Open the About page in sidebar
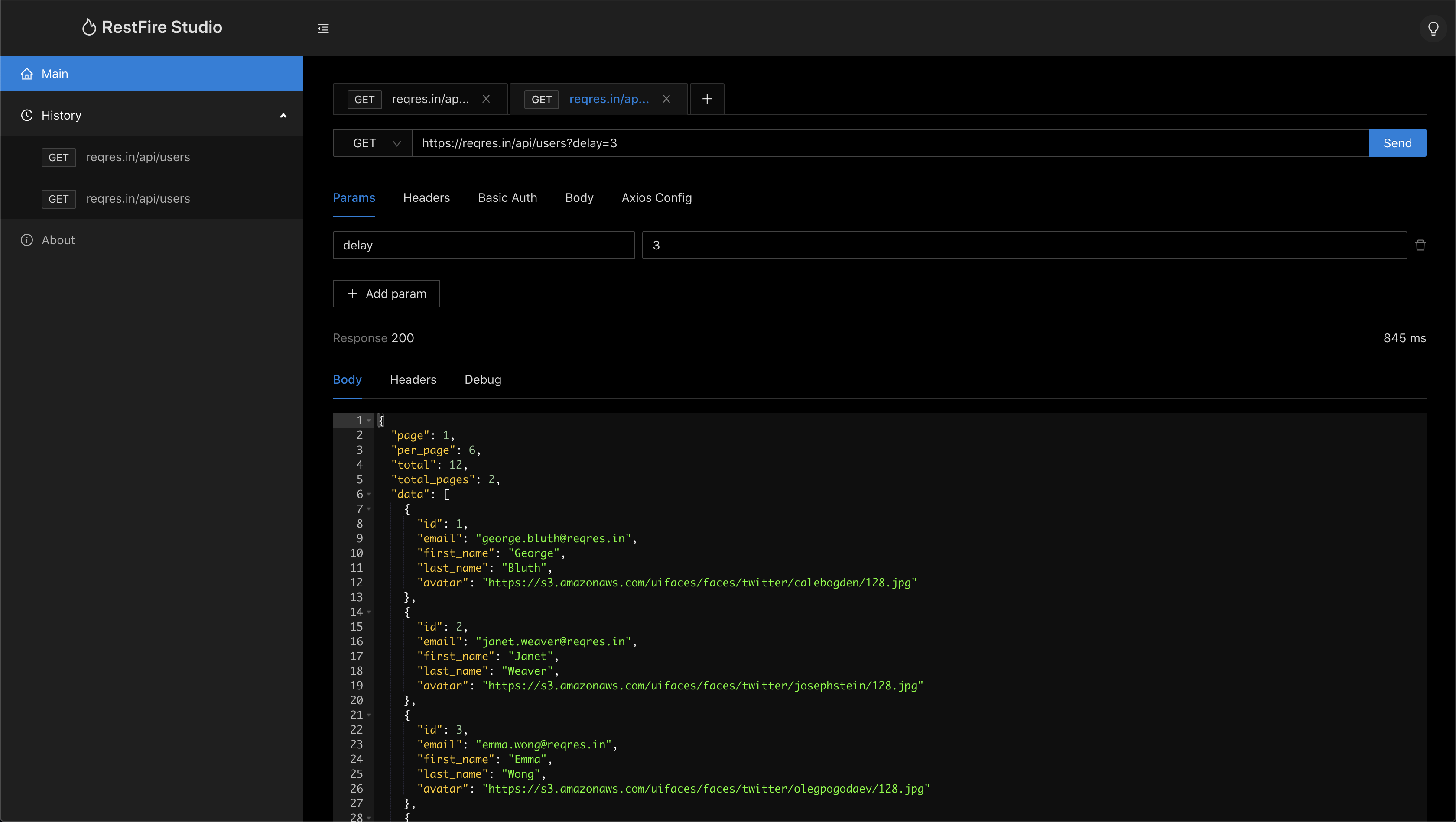This screenshot has width=1456, height=822. point(58,240)
